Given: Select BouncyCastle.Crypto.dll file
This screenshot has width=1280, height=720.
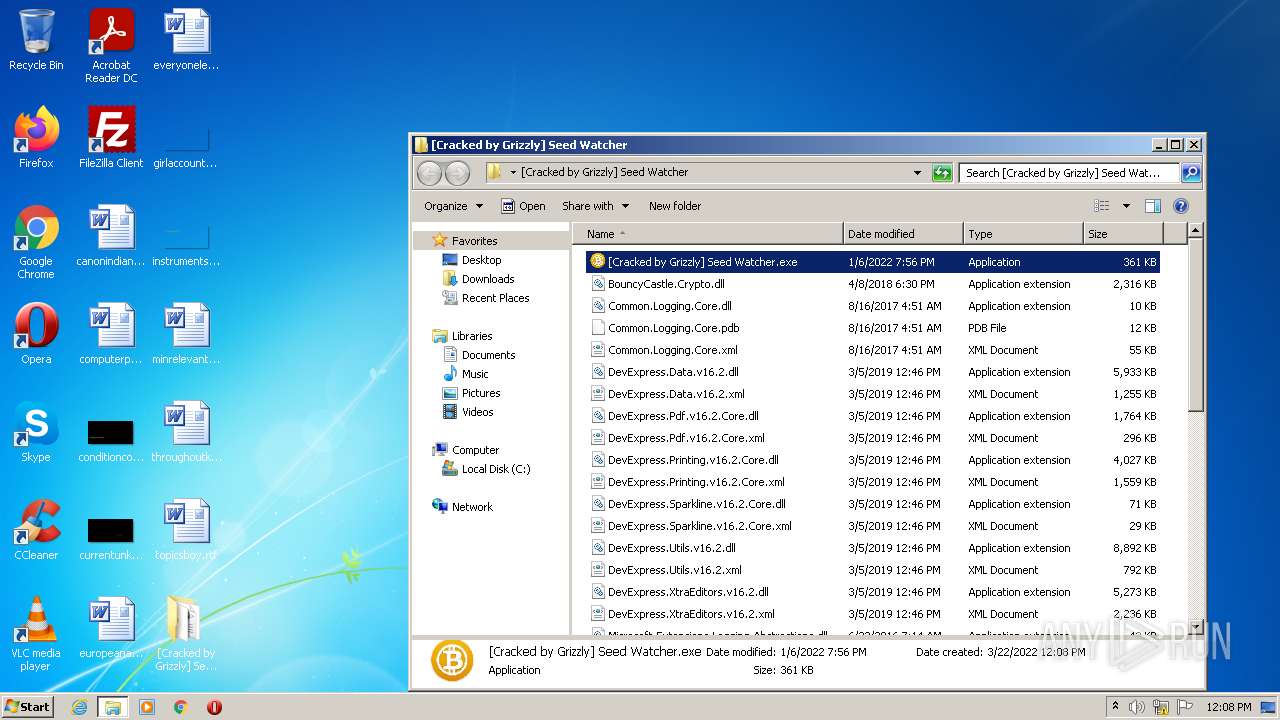Looking at the screenshot, I should (873, 284).
